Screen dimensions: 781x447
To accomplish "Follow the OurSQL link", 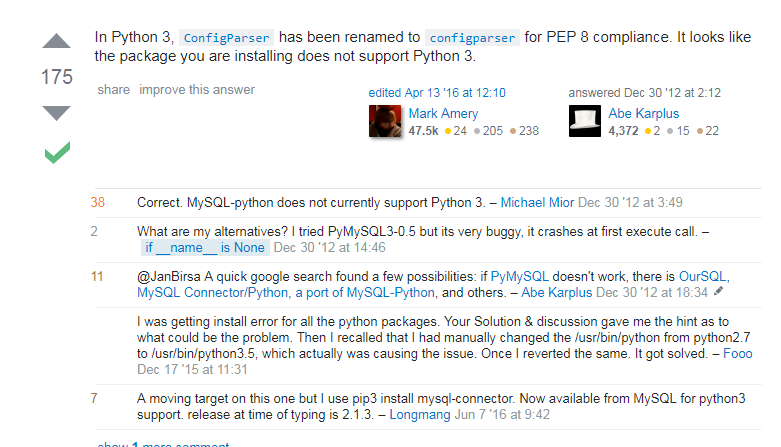I will 702,277.
